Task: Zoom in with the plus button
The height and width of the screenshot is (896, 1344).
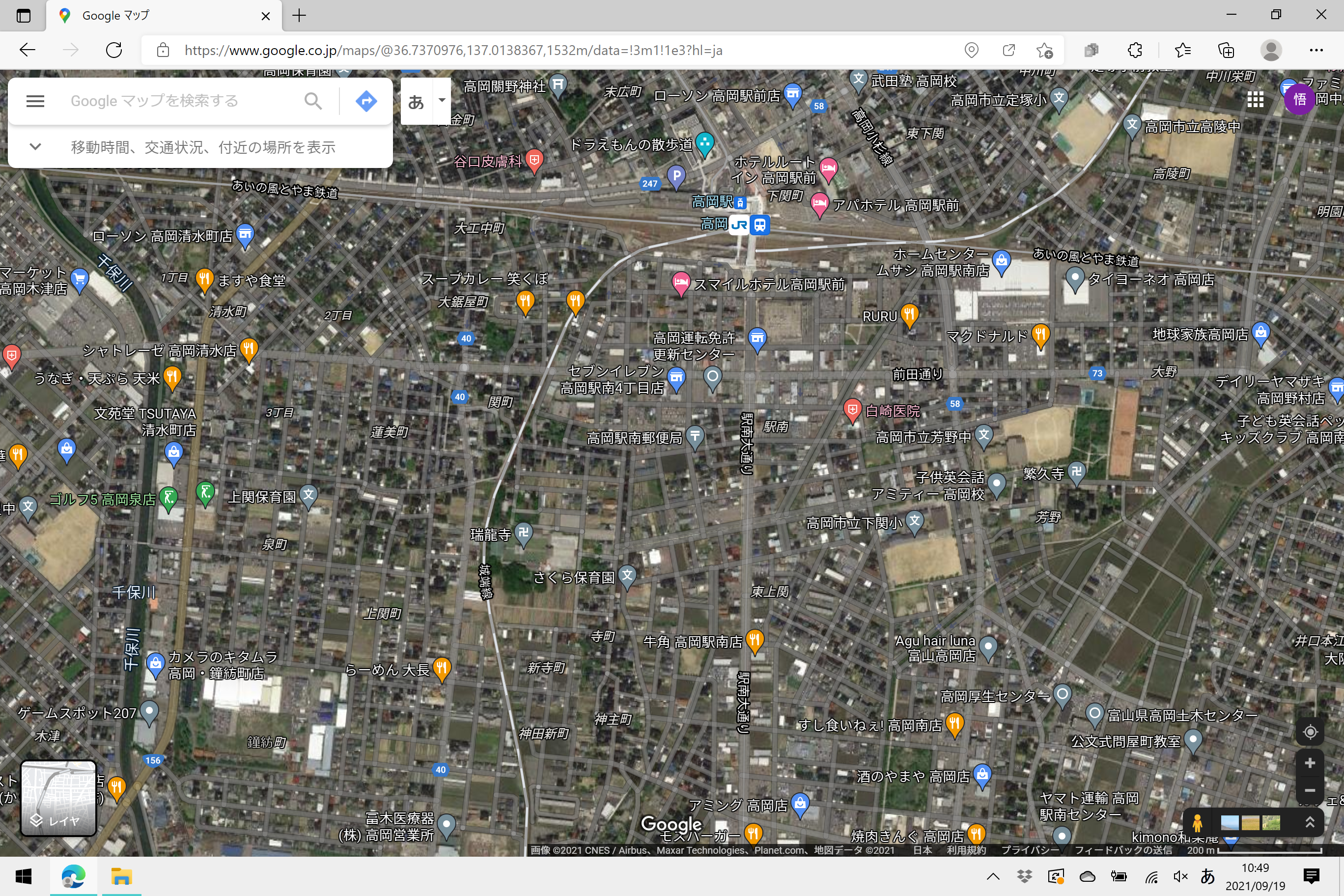Action: click(1310, 763)
